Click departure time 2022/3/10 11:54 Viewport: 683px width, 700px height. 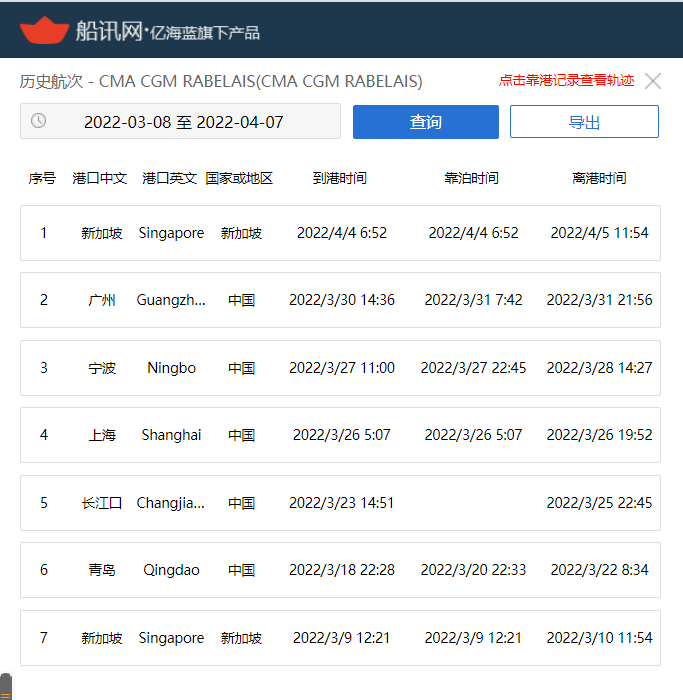(x=600, y=638)
